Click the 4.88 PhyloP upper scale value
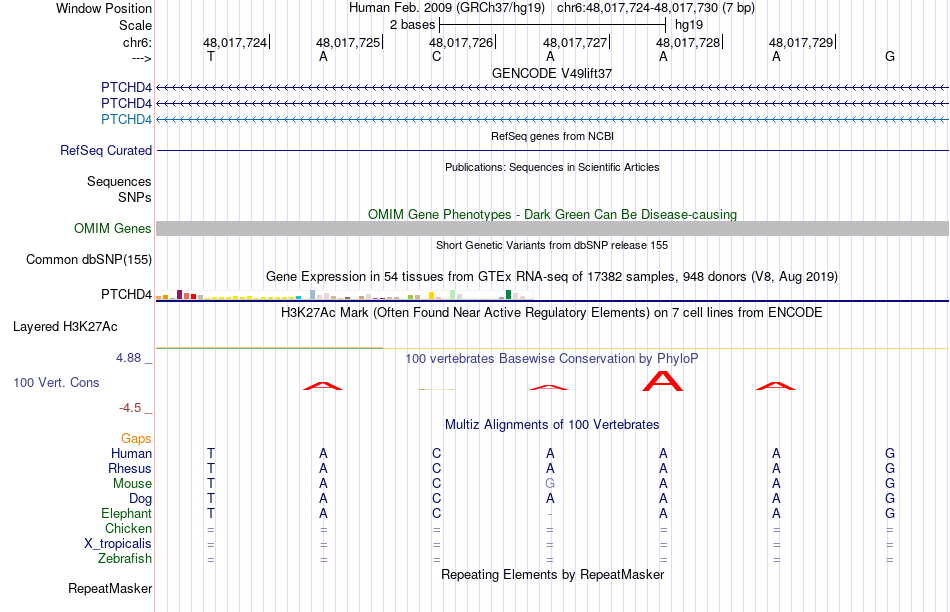The width and height of the screenshot is (950, 612). [128, 358]
